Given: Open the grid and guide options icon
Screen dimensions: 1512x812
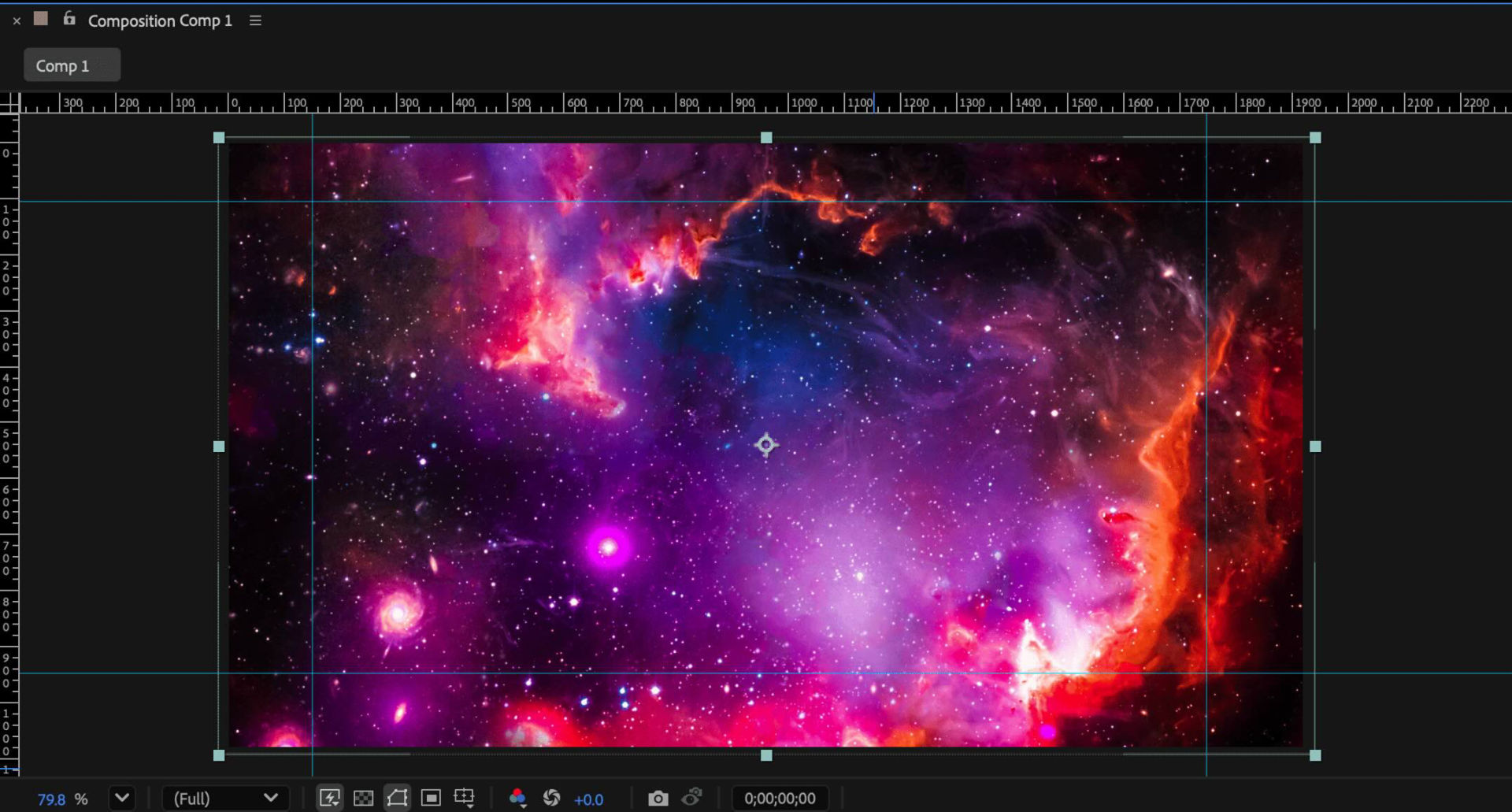Looking at the screenshot, I should tap(465, 799).
